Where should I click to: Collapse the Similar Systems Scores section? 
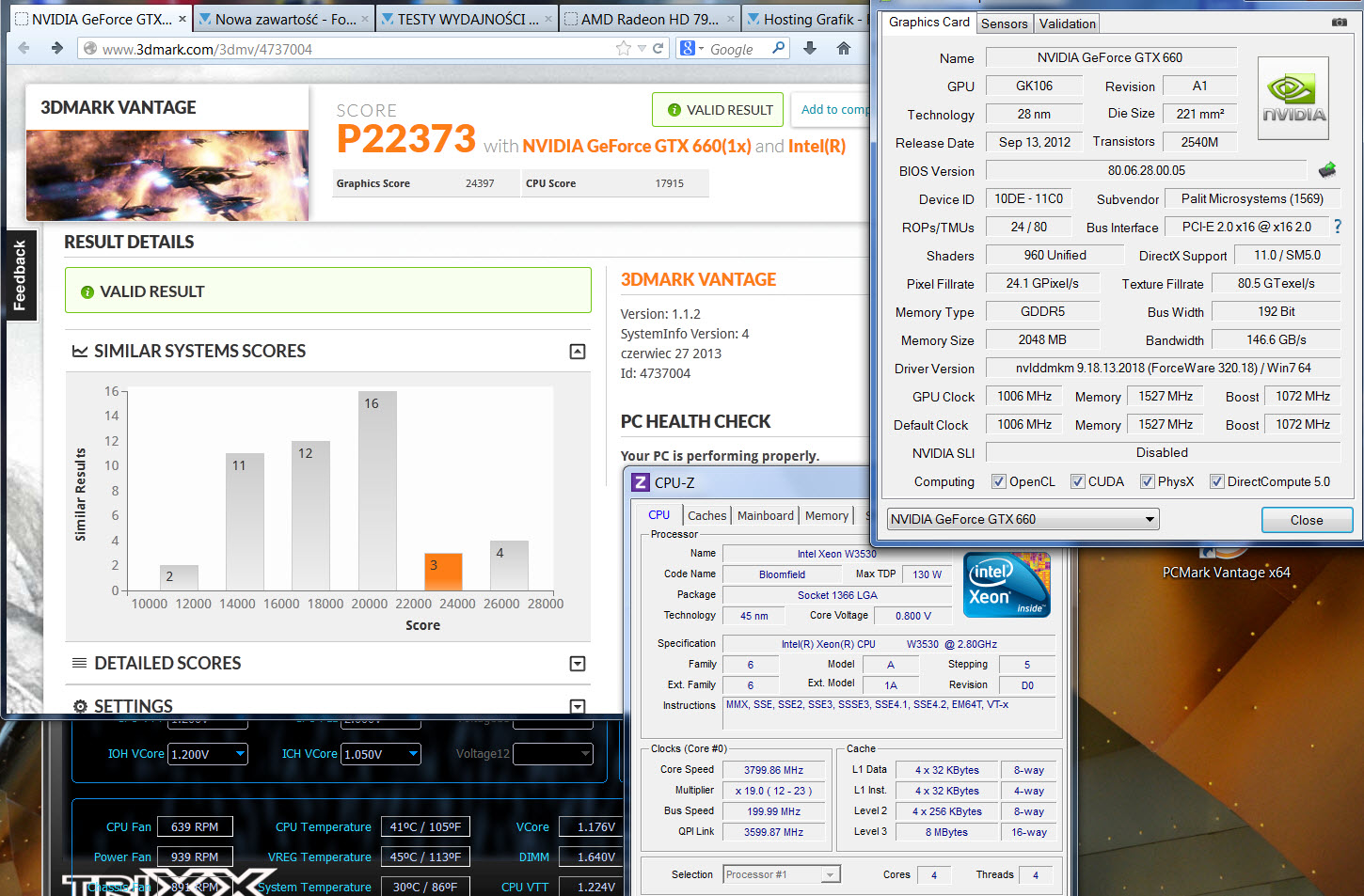[578, 352]
